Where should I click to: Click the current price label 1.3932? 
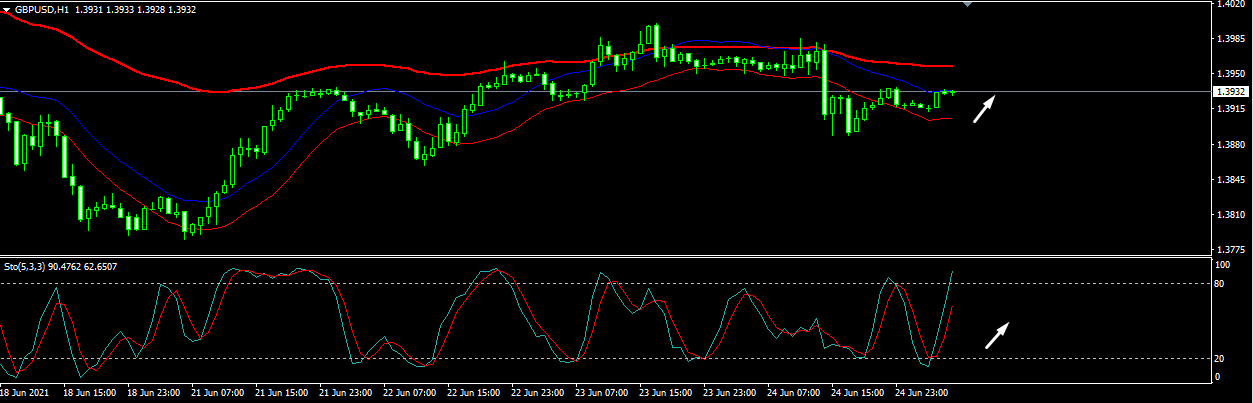tap(1229, 92)
